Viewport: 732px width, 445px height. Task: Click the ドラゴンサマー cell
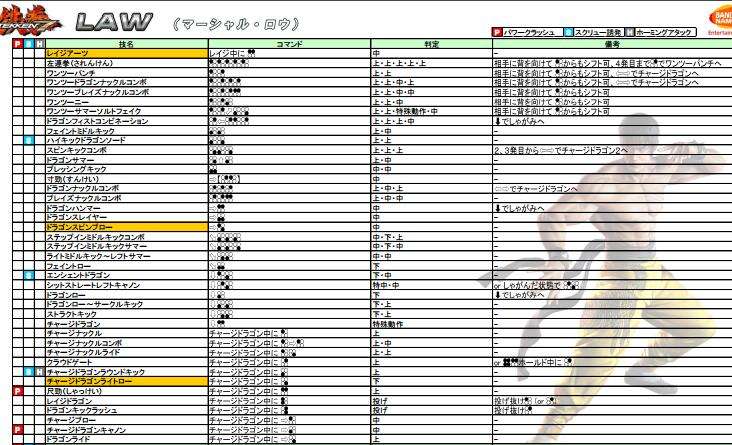[x=127, y=160]
